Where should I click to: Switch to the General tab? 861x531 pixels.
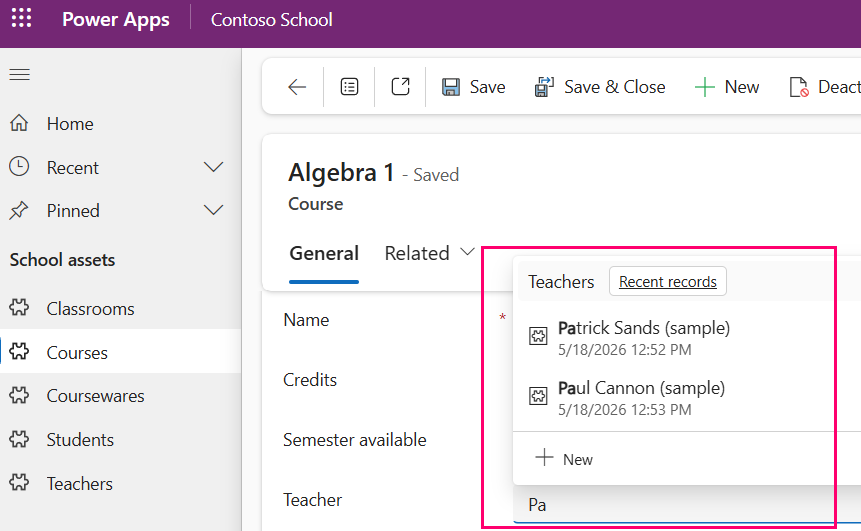(x=324, y=253)
